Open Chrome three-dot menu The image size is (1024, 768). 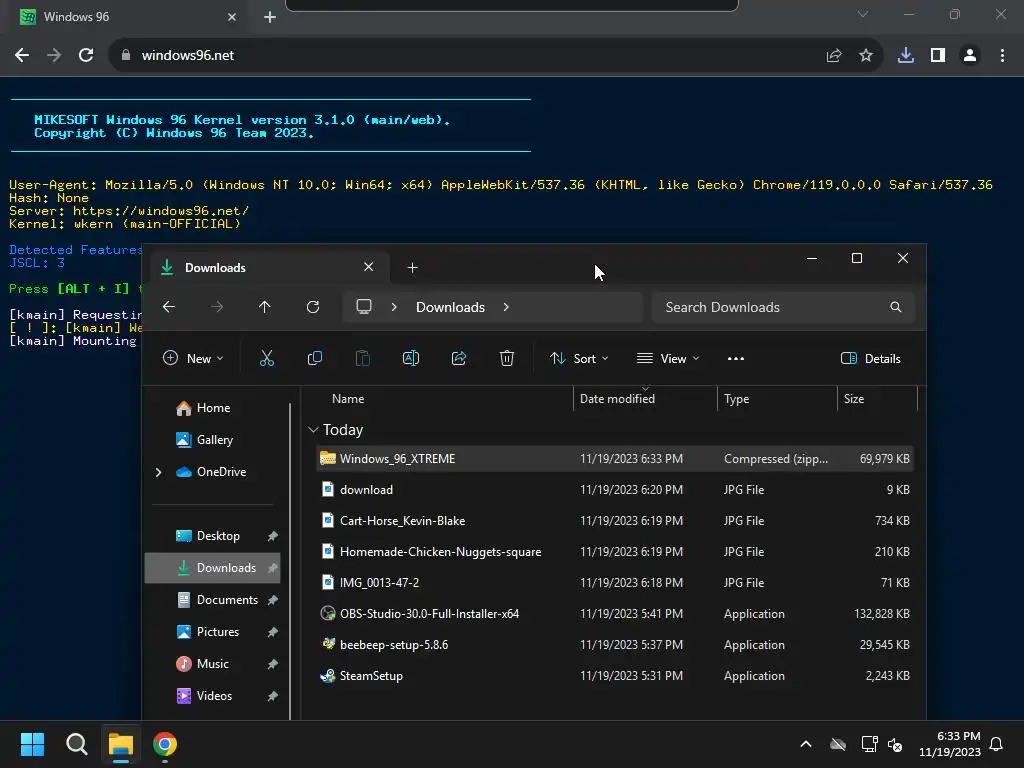(x=1002, y=56)
